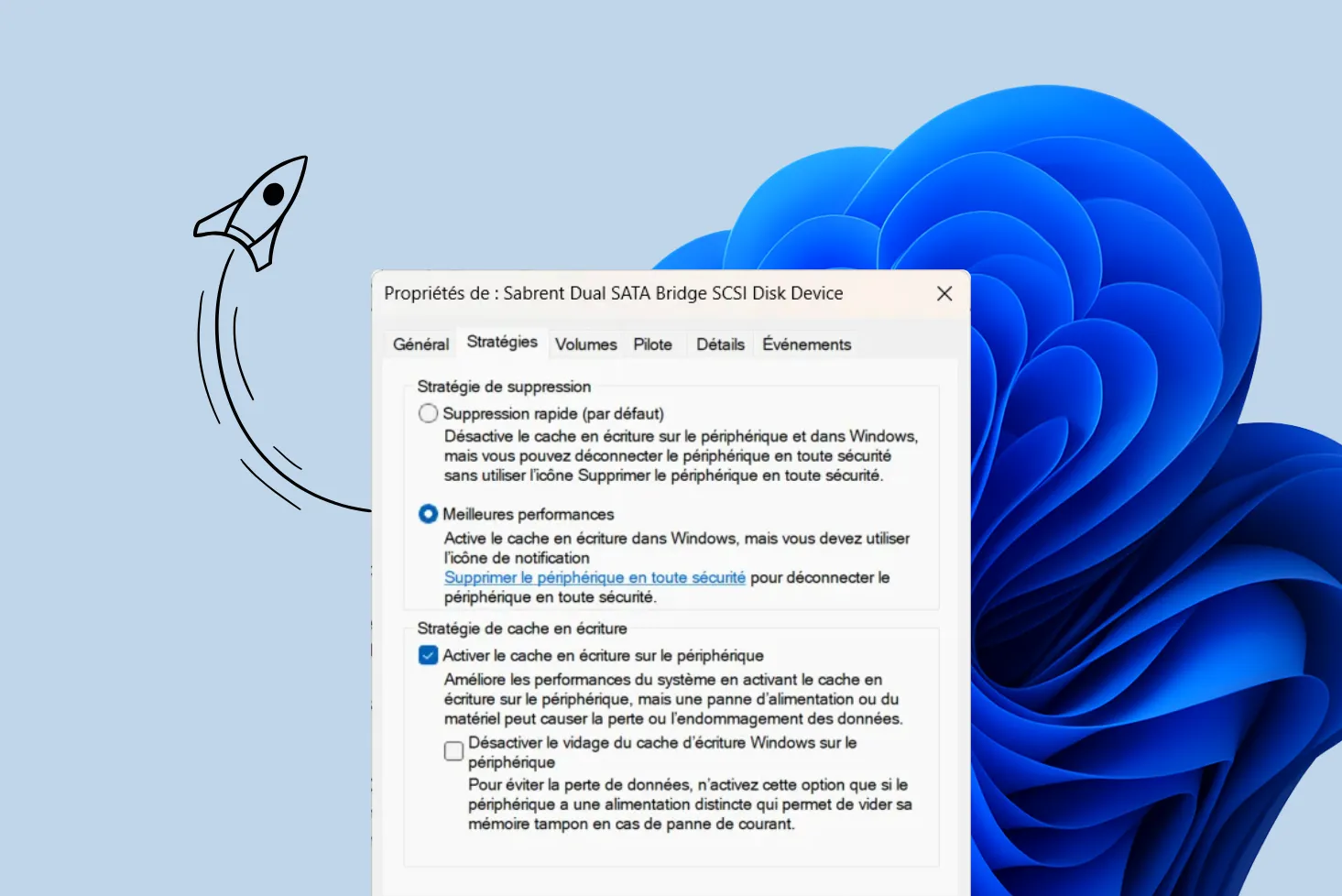Open Supprimer le périphérique en toute sécurité link
Viewport: 1342px width, 896px height.
[x=595, y=577]
